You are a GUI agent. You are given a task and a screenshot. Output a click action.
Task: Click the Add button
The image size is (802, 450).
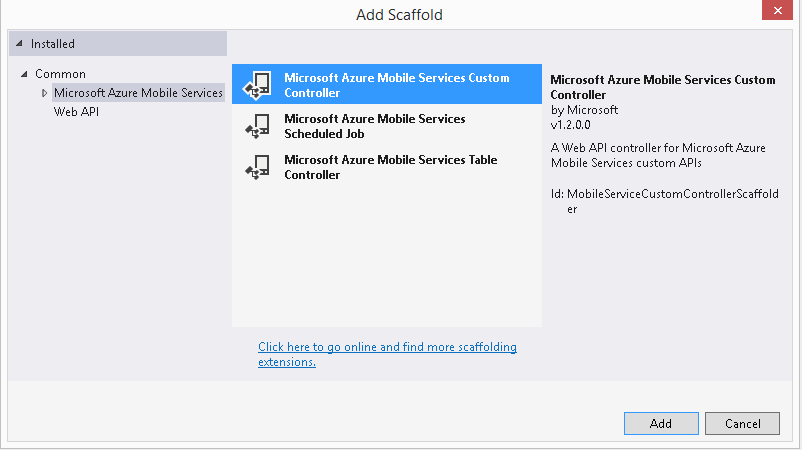(661, 423)
